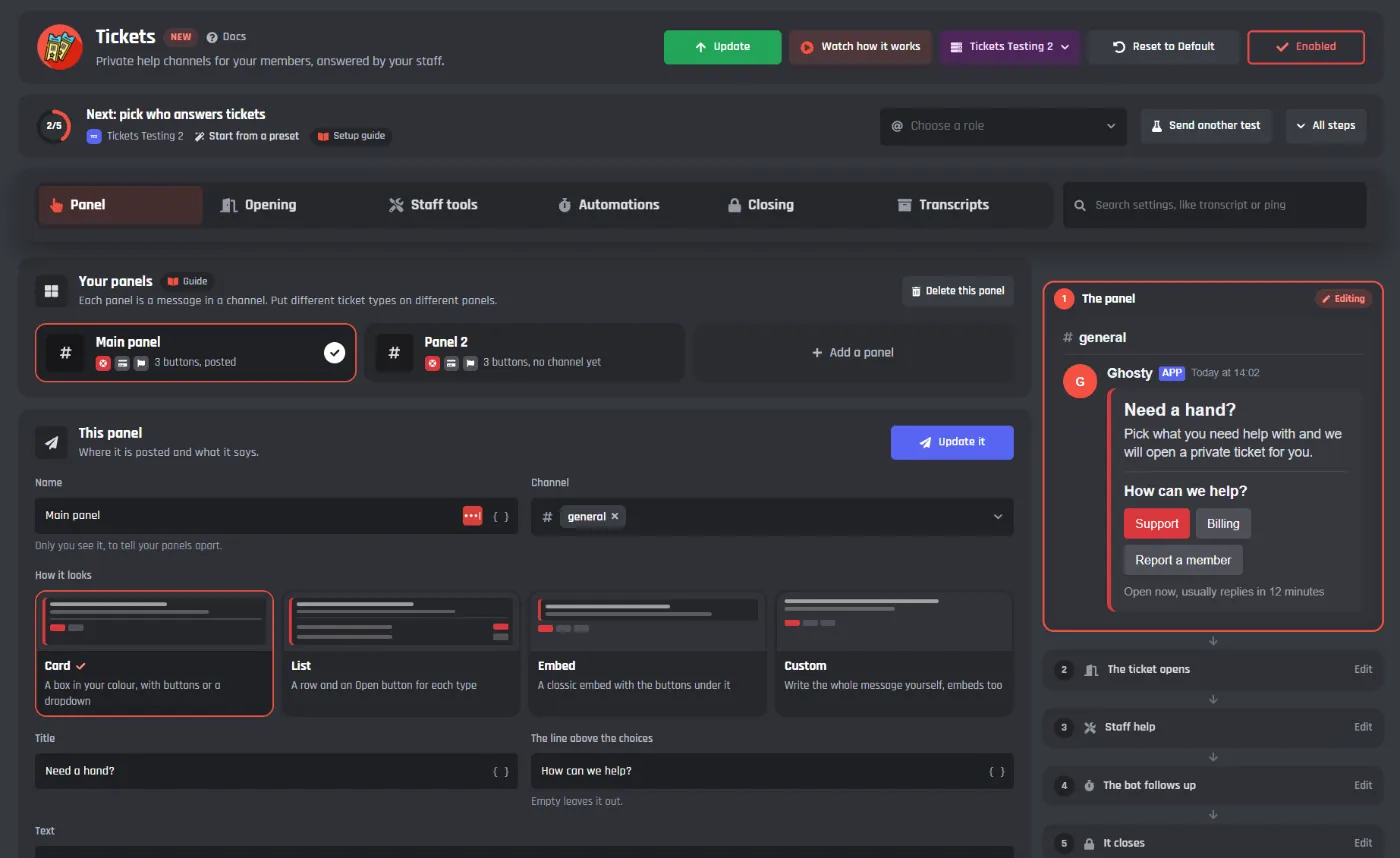The height and width of the screenshot is (858, 1400).
Task: Click the red dots icon in Name field
Action: (472, 516)
